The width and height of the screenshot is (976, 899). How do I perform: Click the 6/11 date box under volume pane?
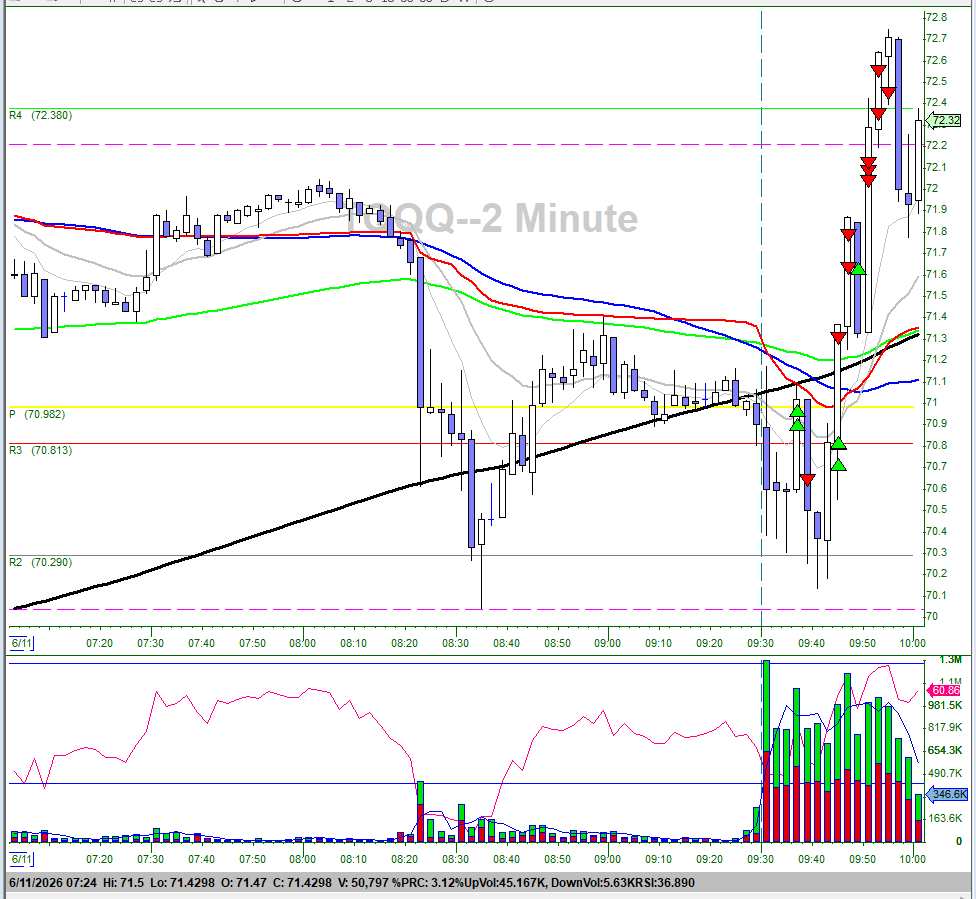click(x=21, y=859)
